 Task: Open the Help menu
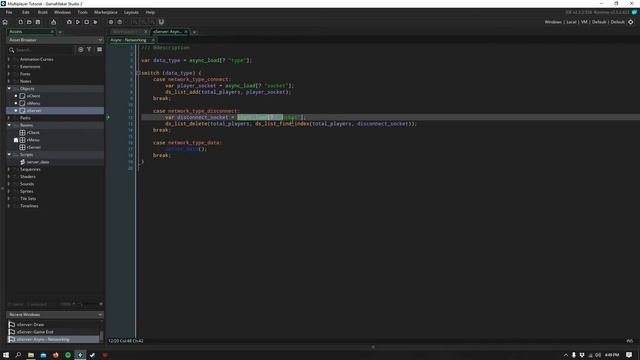(x=150, y=12)
